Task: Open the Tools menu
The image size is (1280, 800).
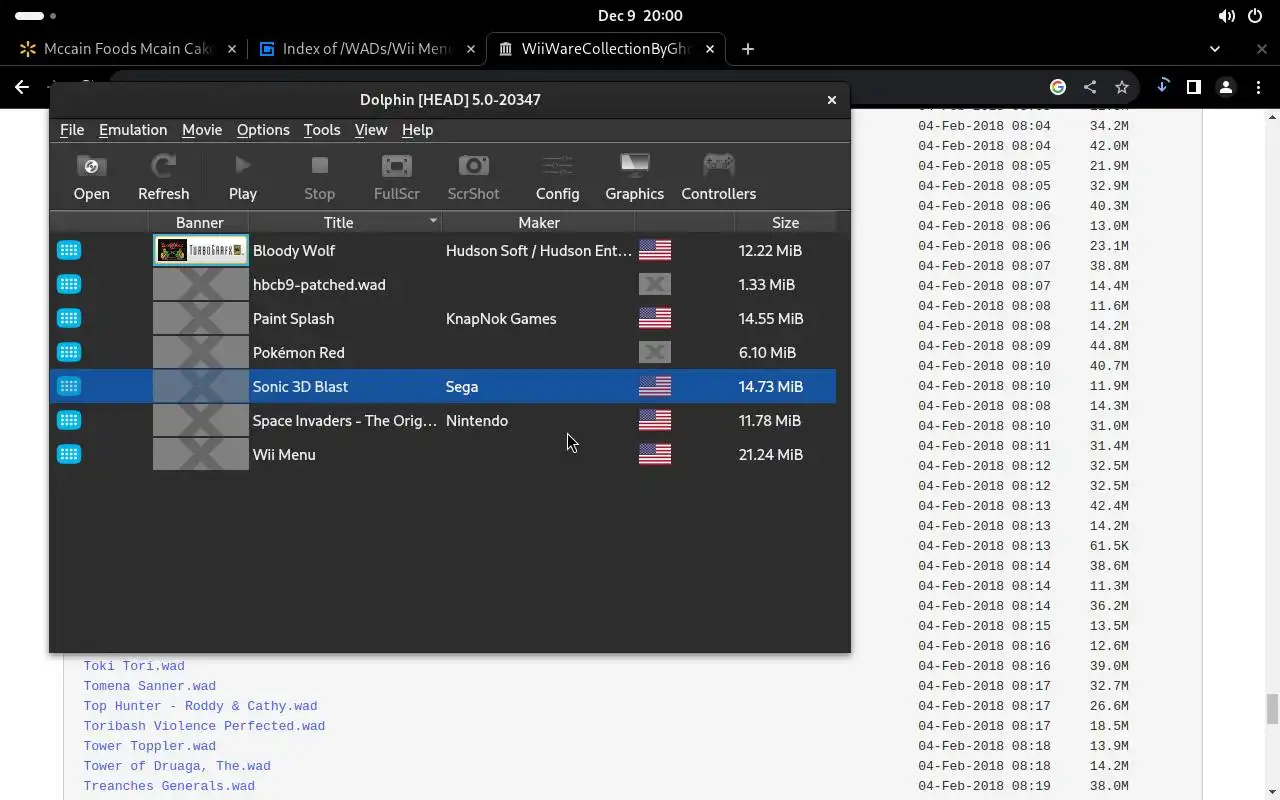Action: pyautogui.click(x=322, y=130)
